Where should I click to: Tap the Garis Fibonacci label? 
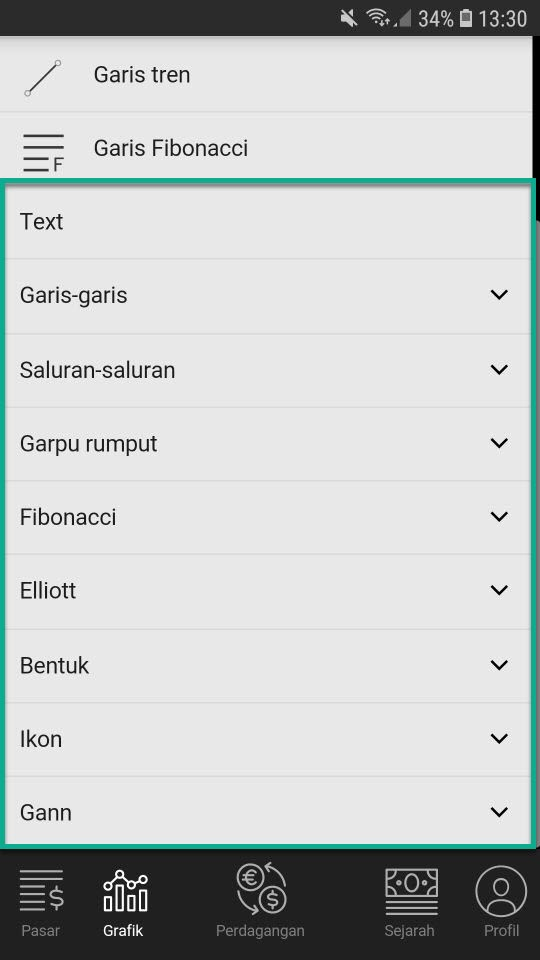pos(171,148)
